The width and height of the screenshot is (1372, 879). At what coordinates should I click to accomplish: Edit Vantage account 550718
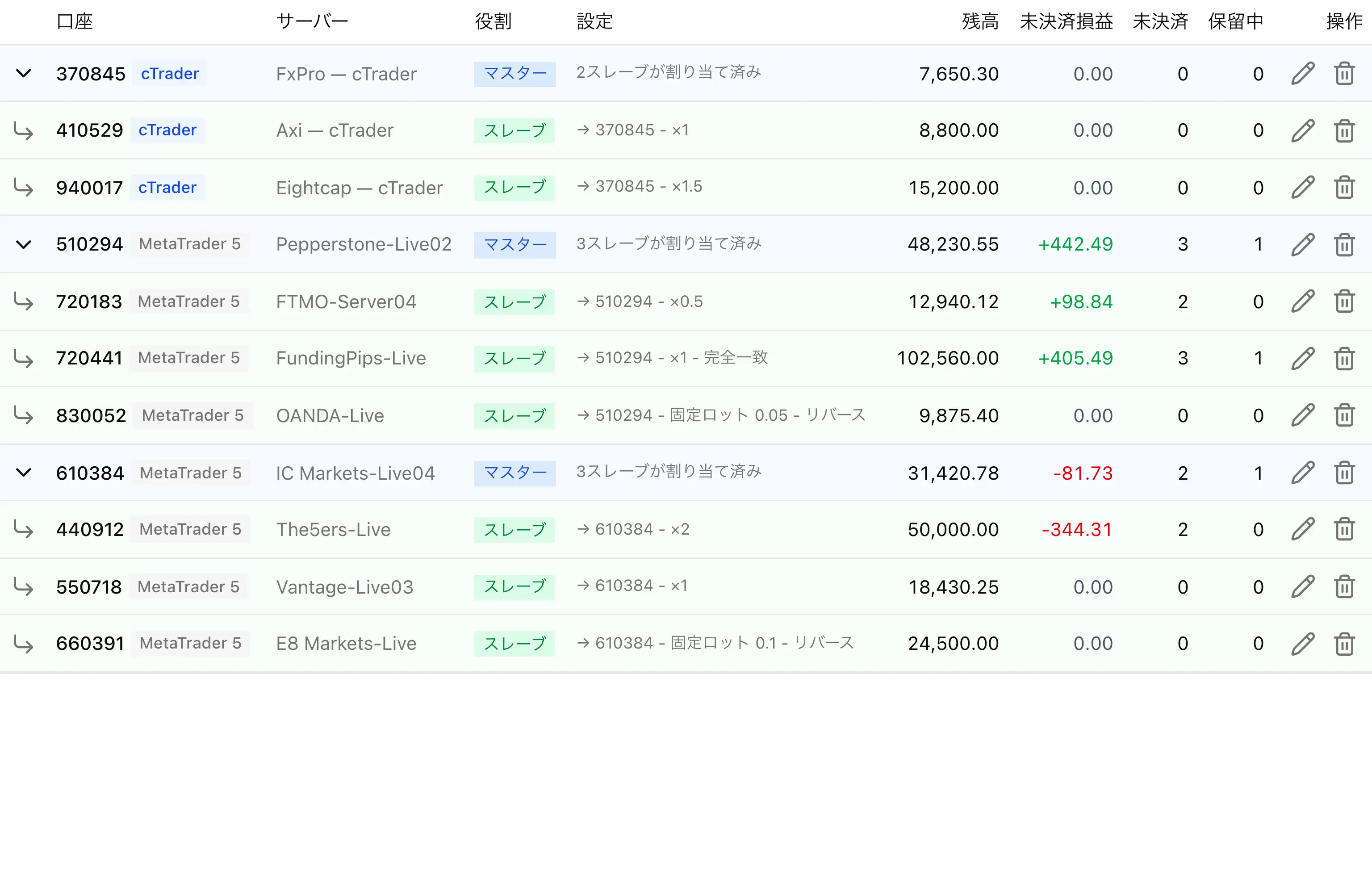1303,586
